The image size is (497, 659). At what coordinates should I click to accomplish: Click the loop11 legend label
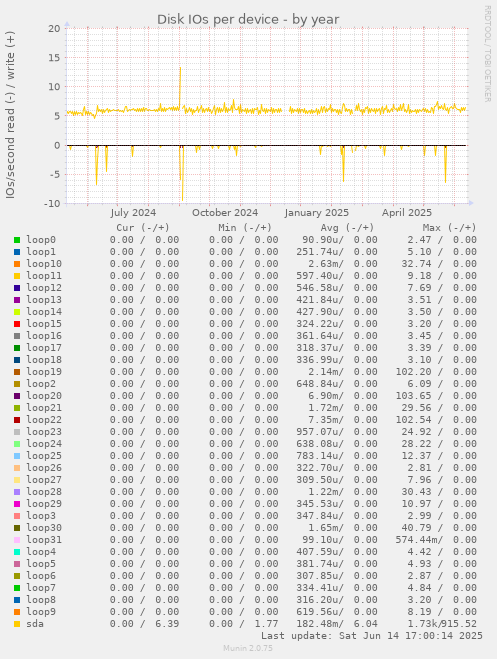(x=44, y=276)
